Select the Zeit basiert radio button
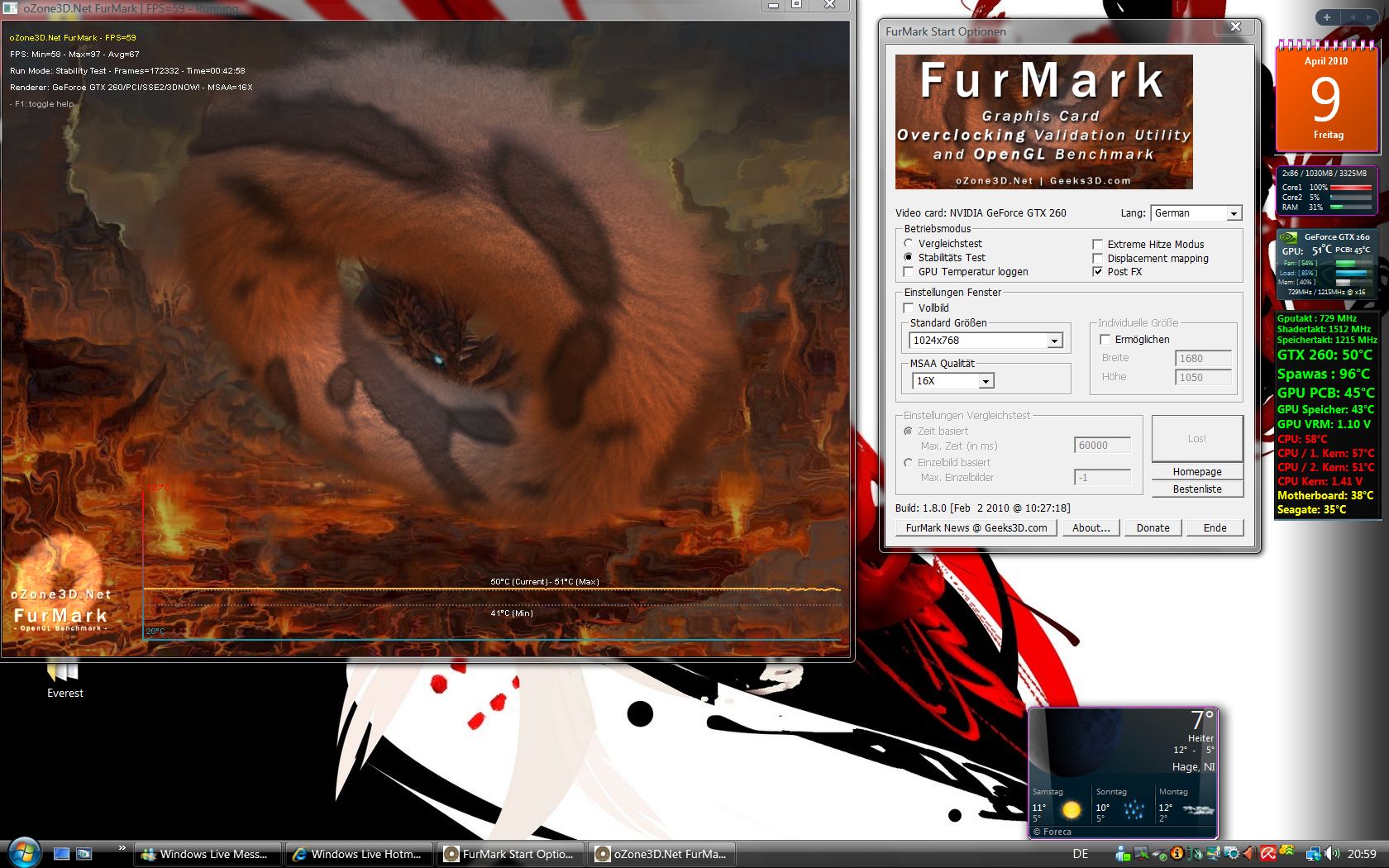 pyautogui.click(x=909, y=431)
